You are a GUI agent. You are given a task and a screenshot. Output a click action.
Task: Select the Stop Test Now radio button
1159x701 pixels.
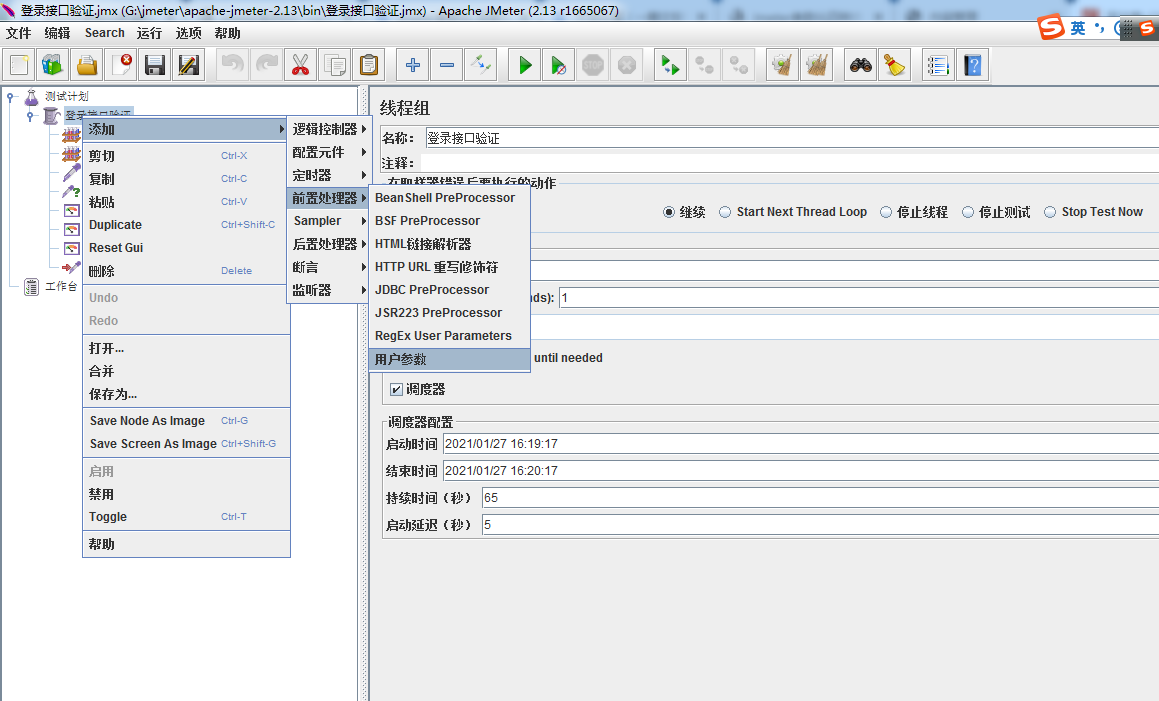pos(1050,212)
